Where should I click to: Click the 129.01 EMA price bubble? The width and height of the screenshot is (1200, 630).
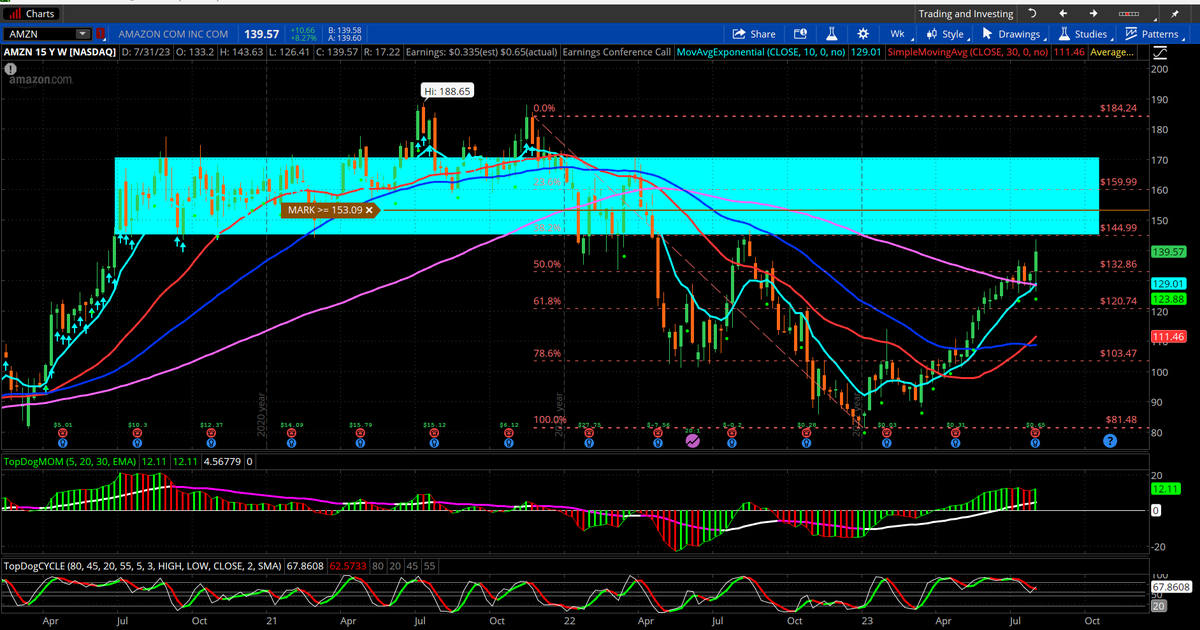(1168, 285)
